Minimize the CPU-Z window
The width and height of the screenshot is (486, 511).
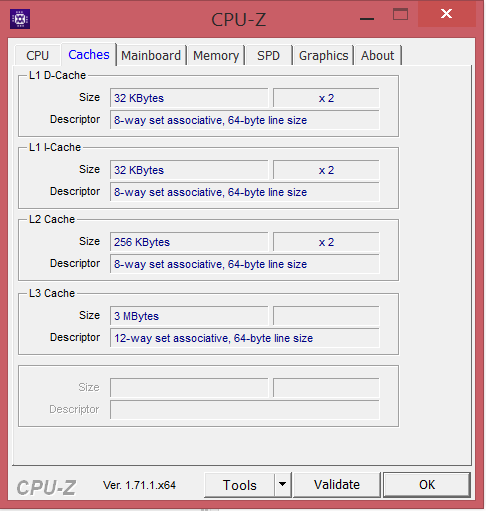point(367,19)
